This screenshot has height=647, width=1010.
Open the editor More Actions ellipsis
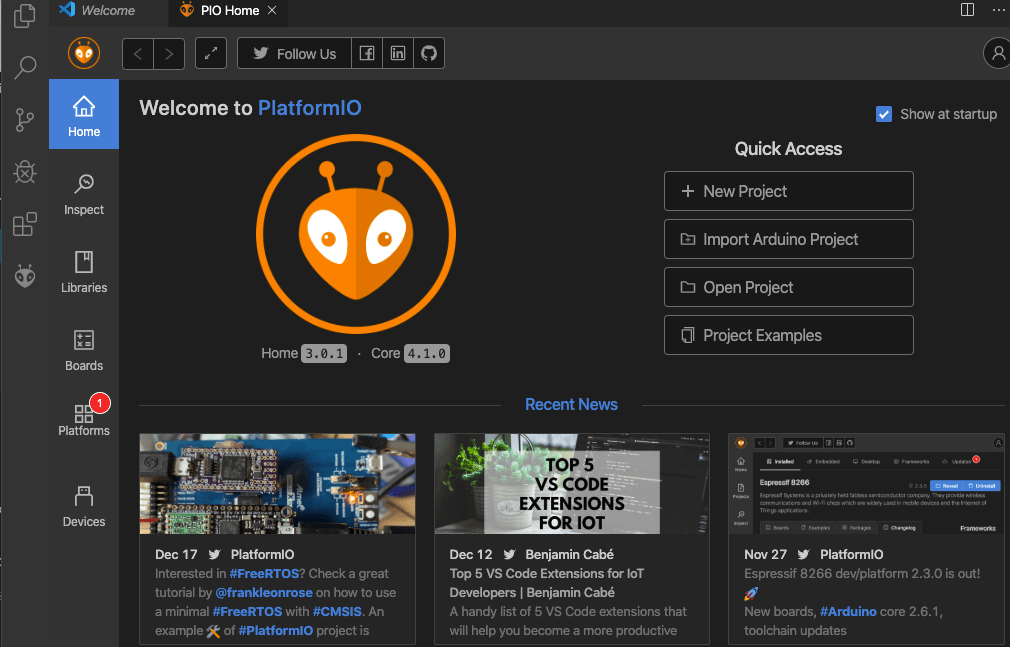[998, 10]
